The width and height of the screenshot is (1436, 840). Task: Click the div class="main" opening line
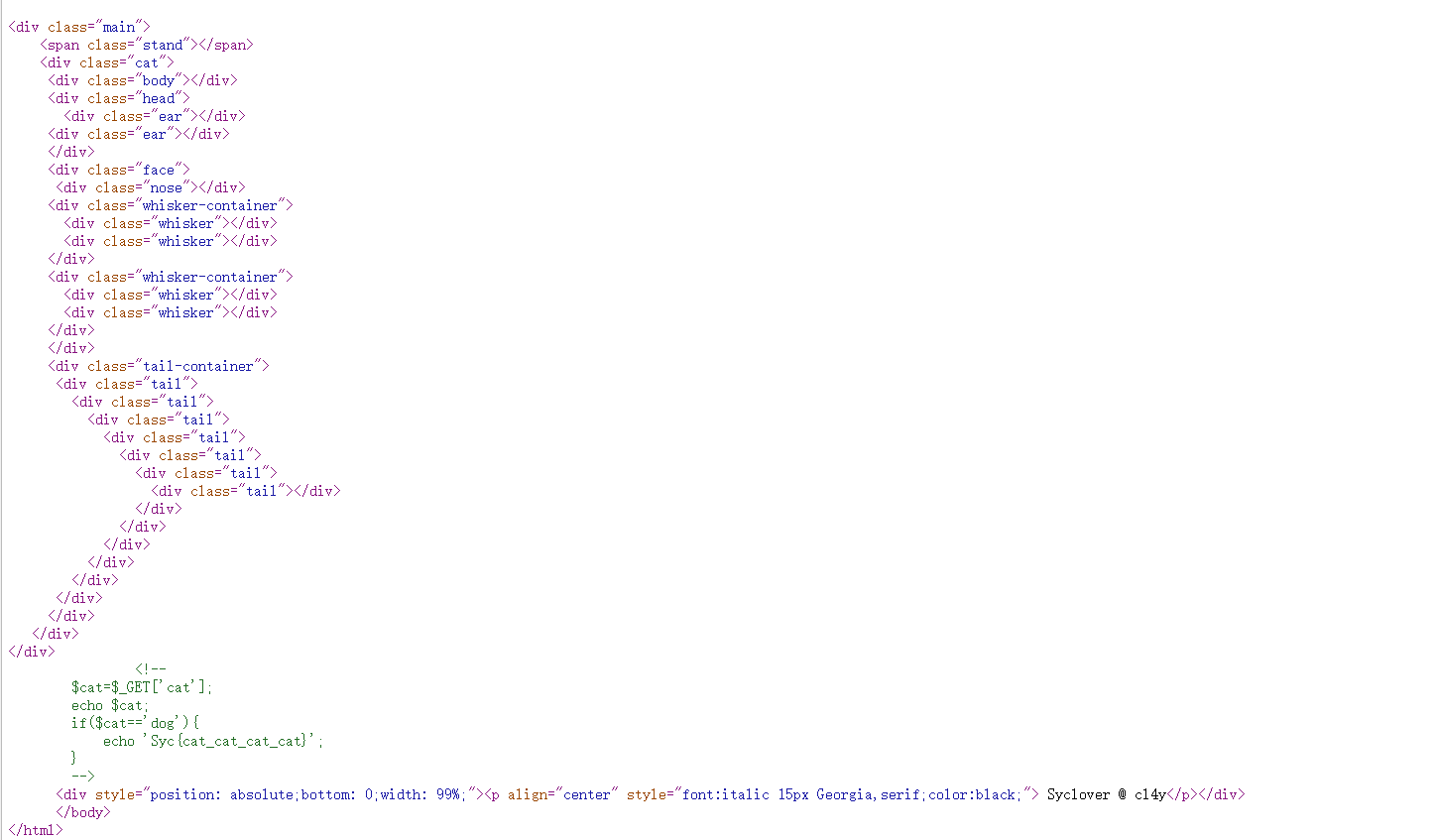pos(79,27)
